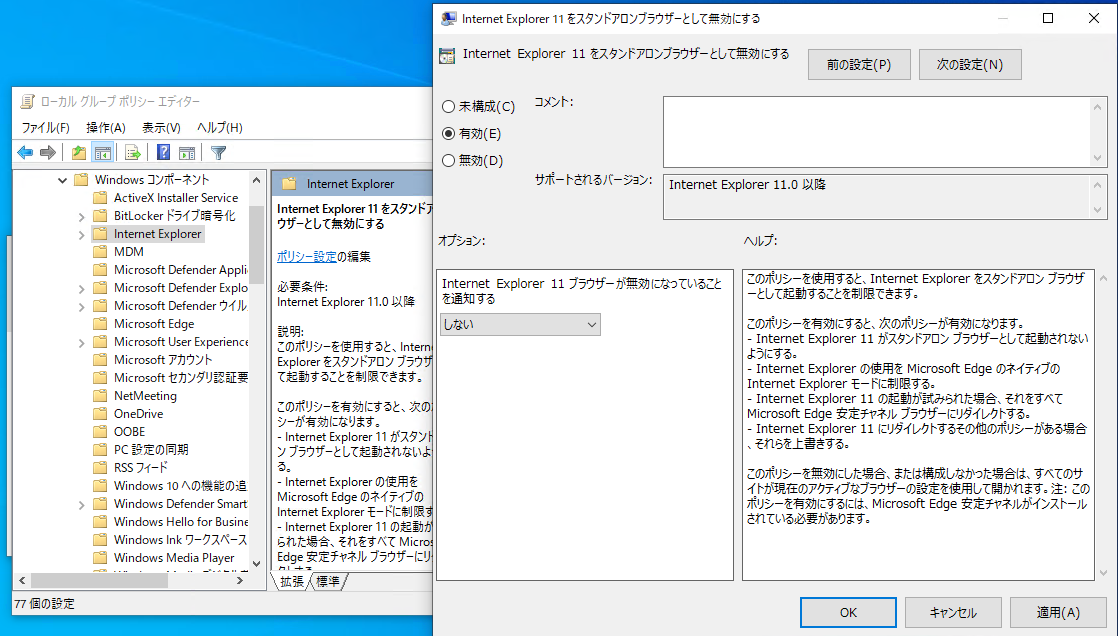Open the しない notification dropdown
The image size is (1118, 636).
coord(520,324)
